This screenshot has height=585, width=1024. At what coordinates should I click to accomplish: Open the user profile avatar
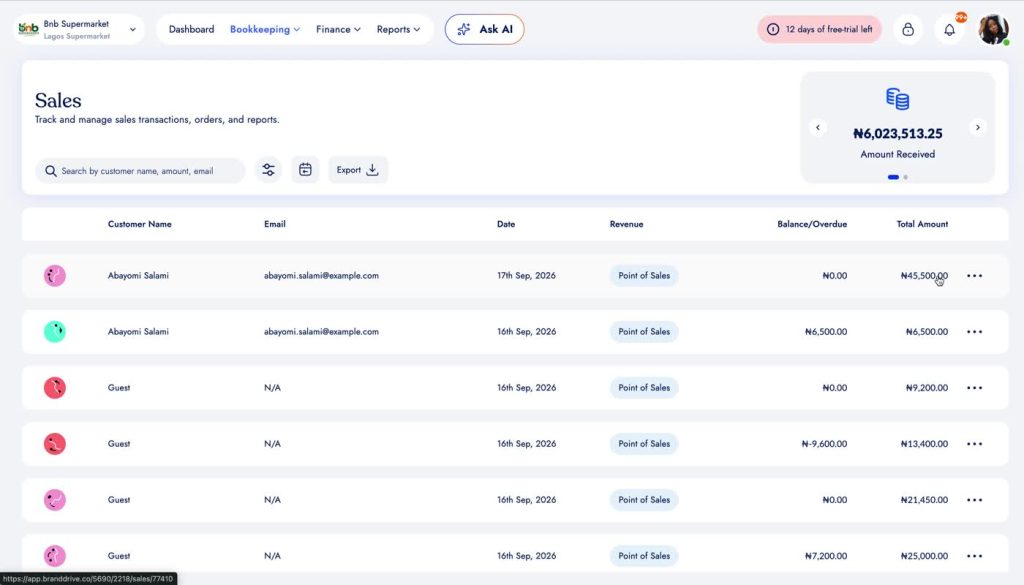point(993,29)
